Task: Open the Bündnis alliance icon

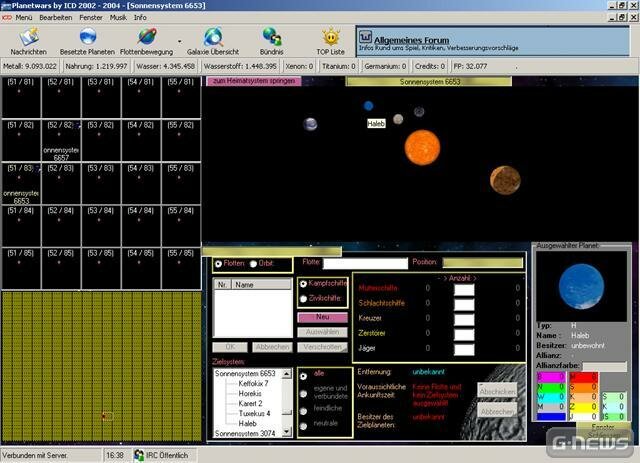Action: 271,37
